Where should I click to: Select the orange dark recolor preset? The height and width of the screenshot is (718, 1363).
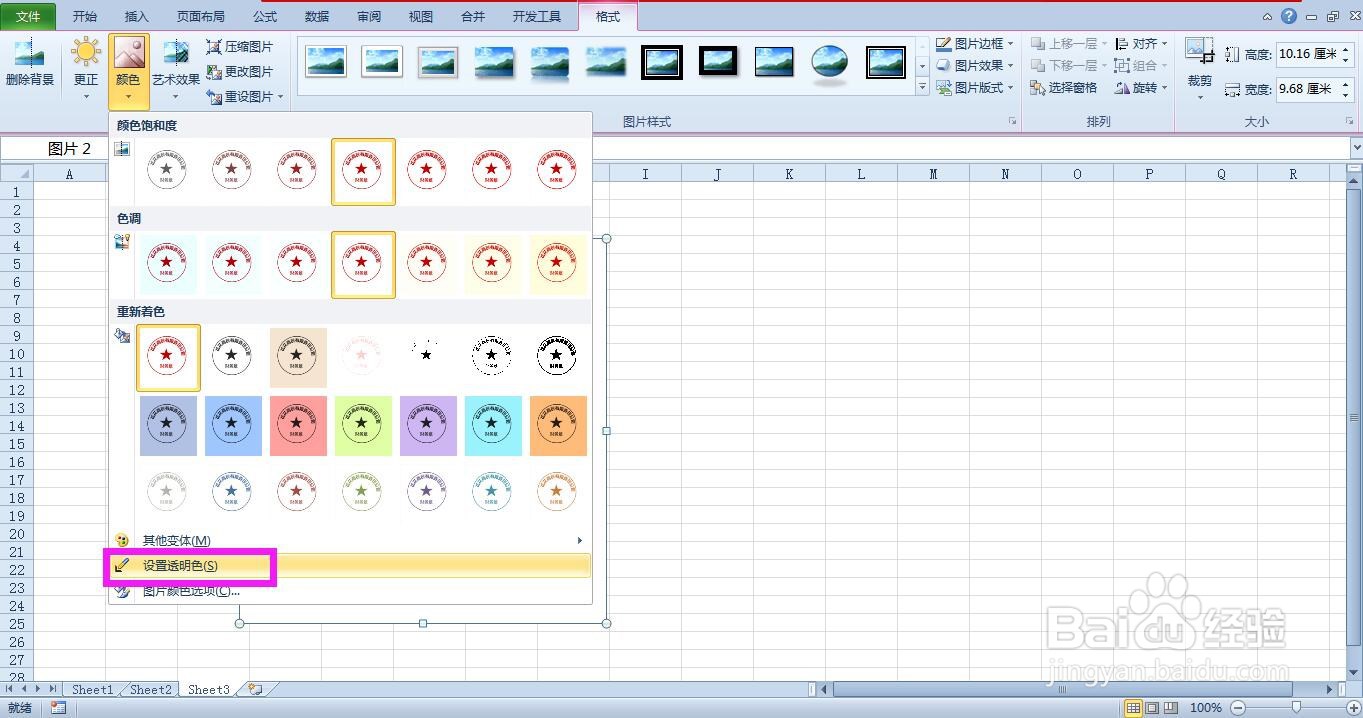click(557, 425)
